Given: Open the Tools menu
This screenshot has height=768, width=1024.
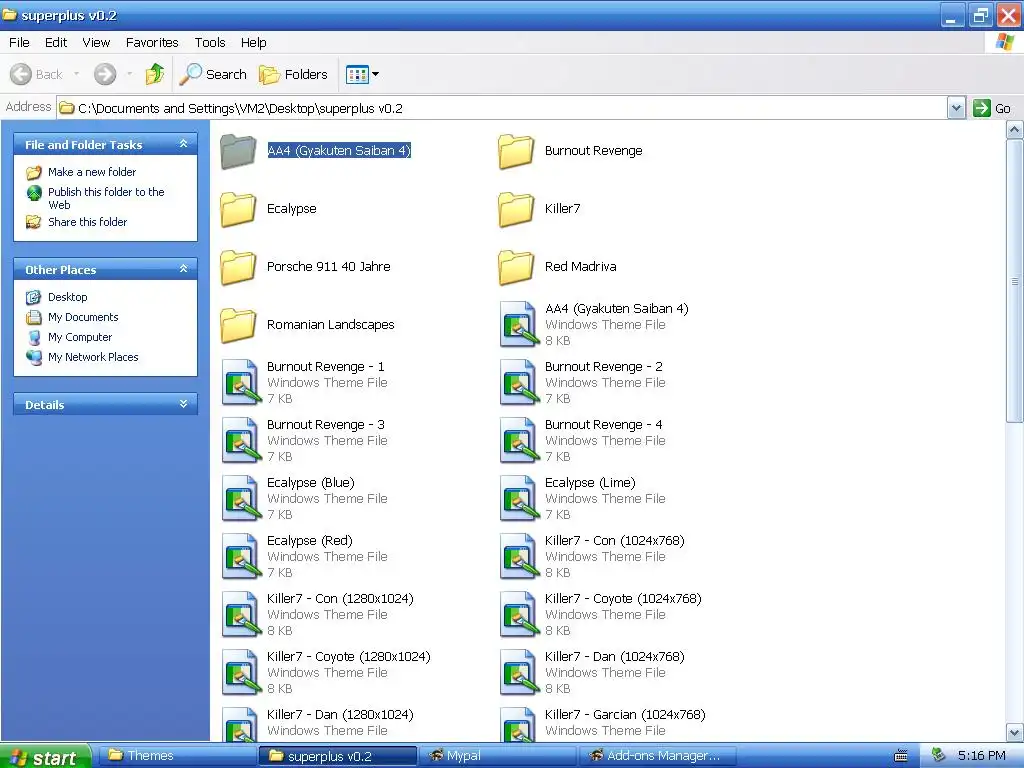Looking at the screenshot, I should (x=210, y=42).
